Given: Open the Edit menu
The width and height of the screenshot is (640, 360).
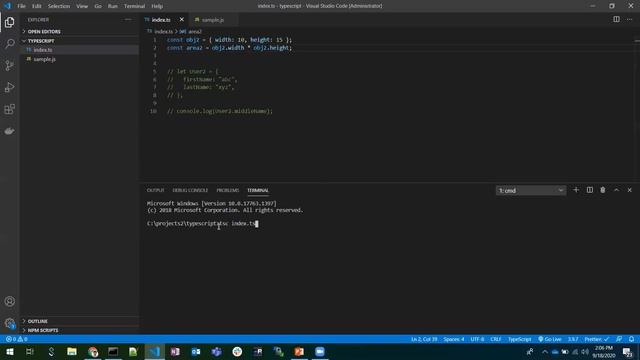Looking at the screenshot, I should tap(37, 6).
